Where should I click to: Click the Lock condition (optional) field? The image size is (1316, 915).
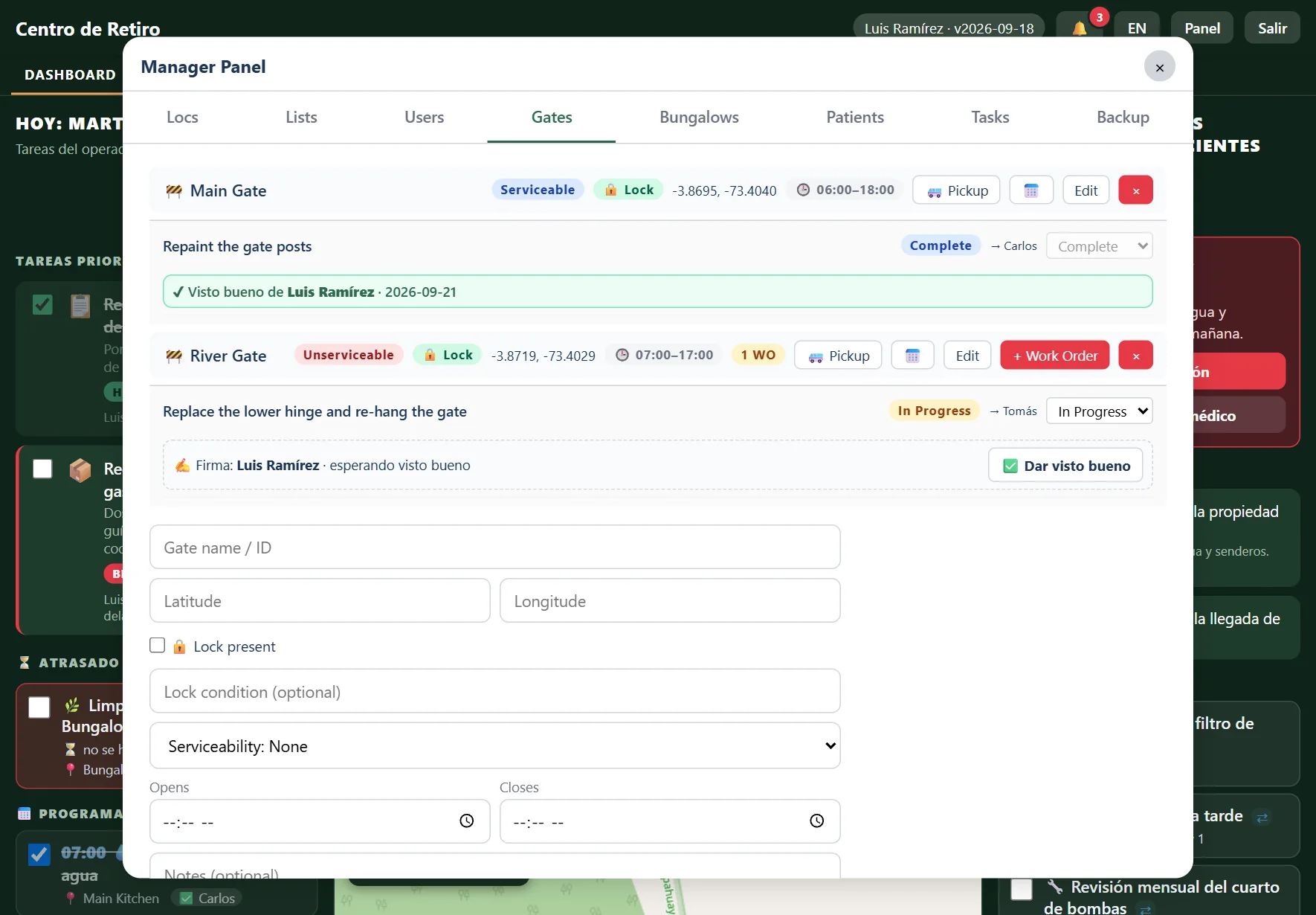tap(495, 692)
